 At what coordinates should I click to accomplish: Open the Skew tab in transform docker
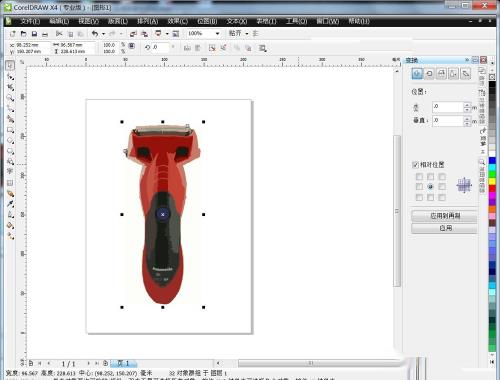(466, 74)
